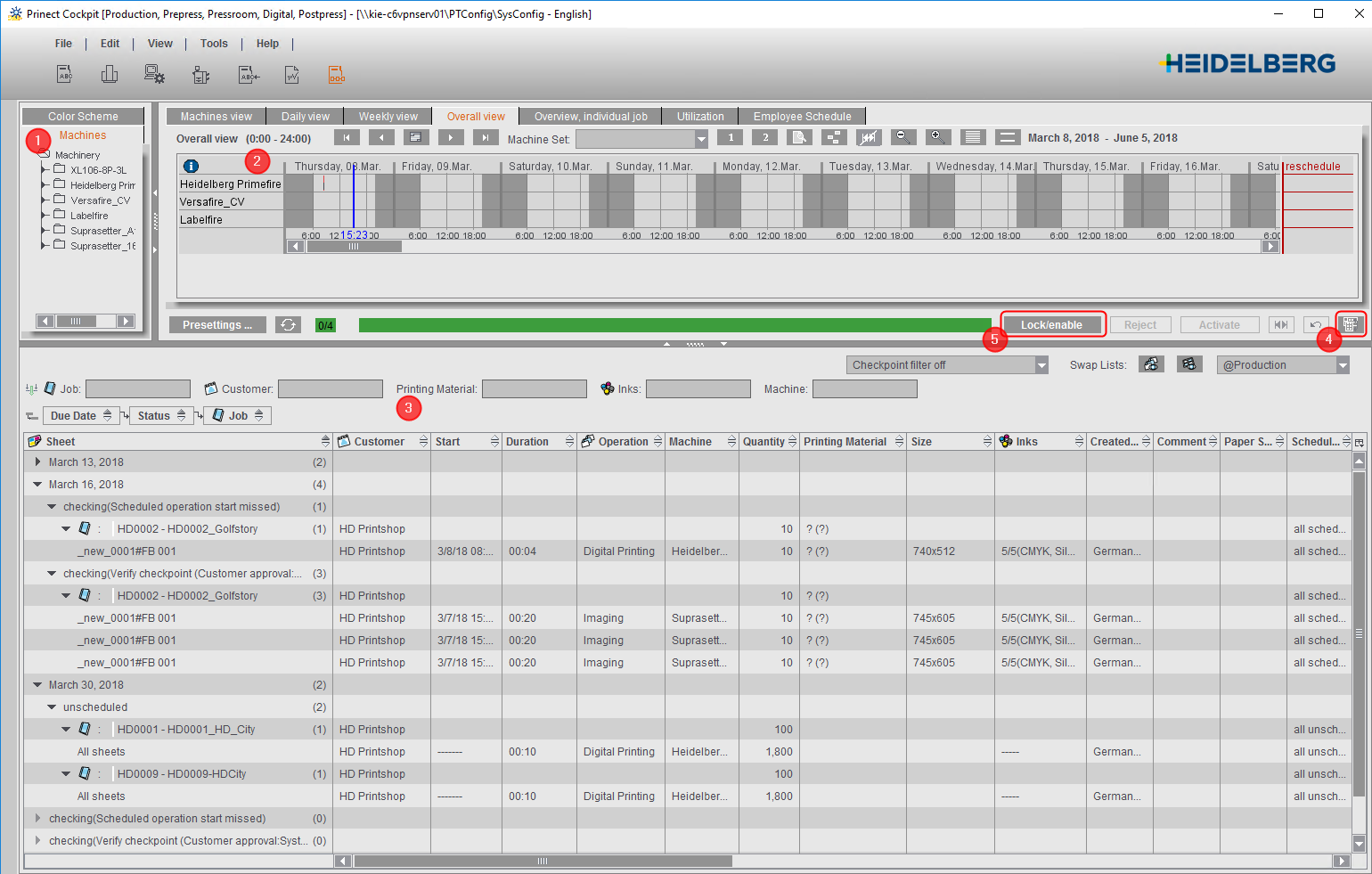Jump to first date in Overall view
The image size is (1372, 874).
coord(347,137)
